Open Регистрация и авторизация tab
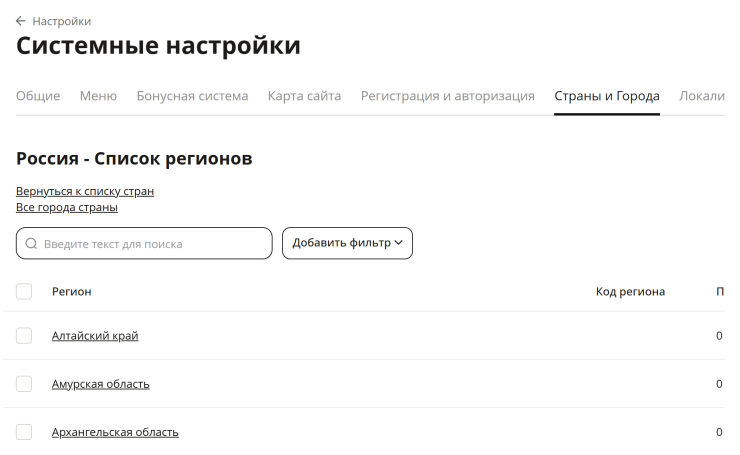The height and width of the screenshot is (455, 740). [x=447, y=96]
